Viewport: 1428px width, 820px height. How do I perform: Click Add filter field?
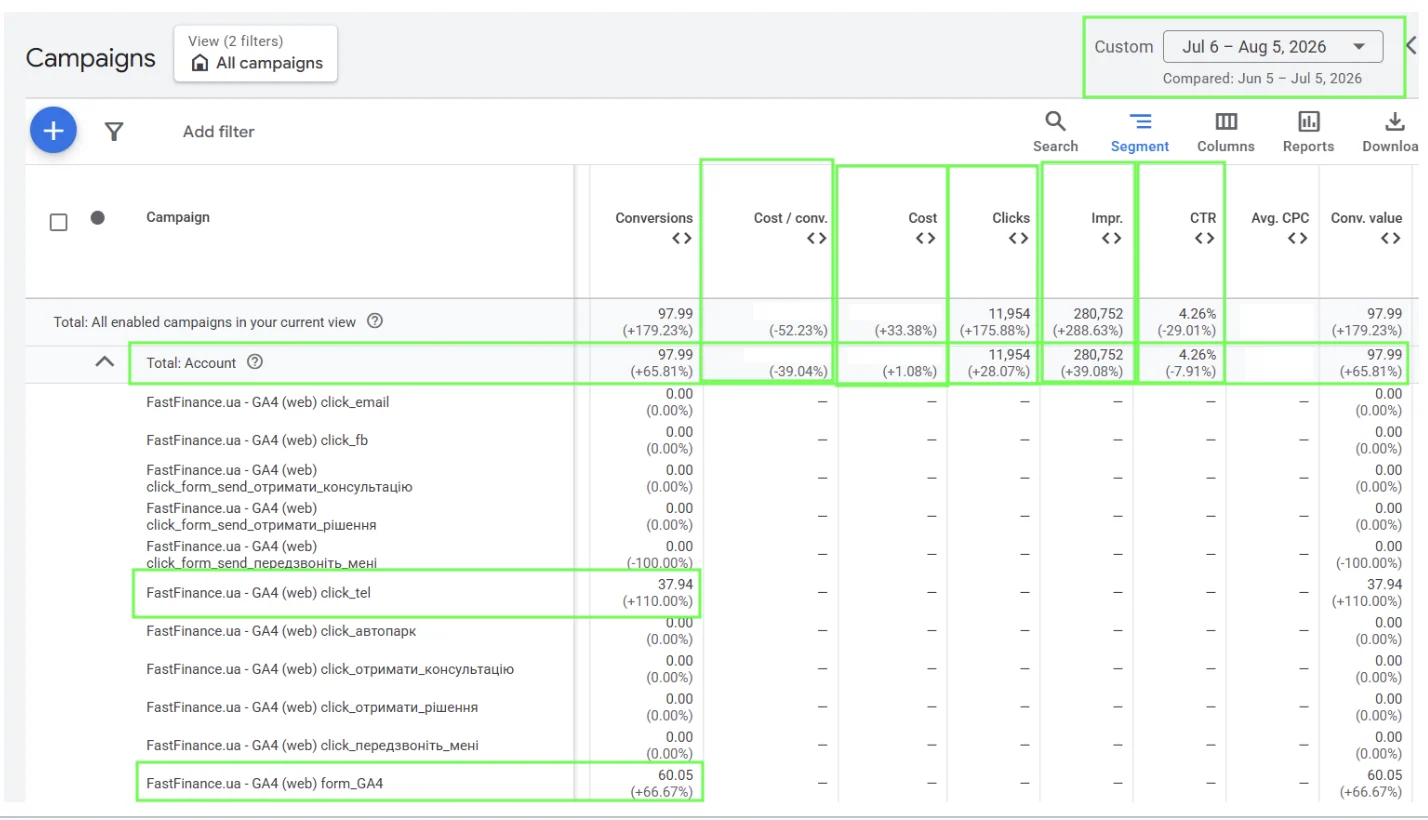point(219,131)
